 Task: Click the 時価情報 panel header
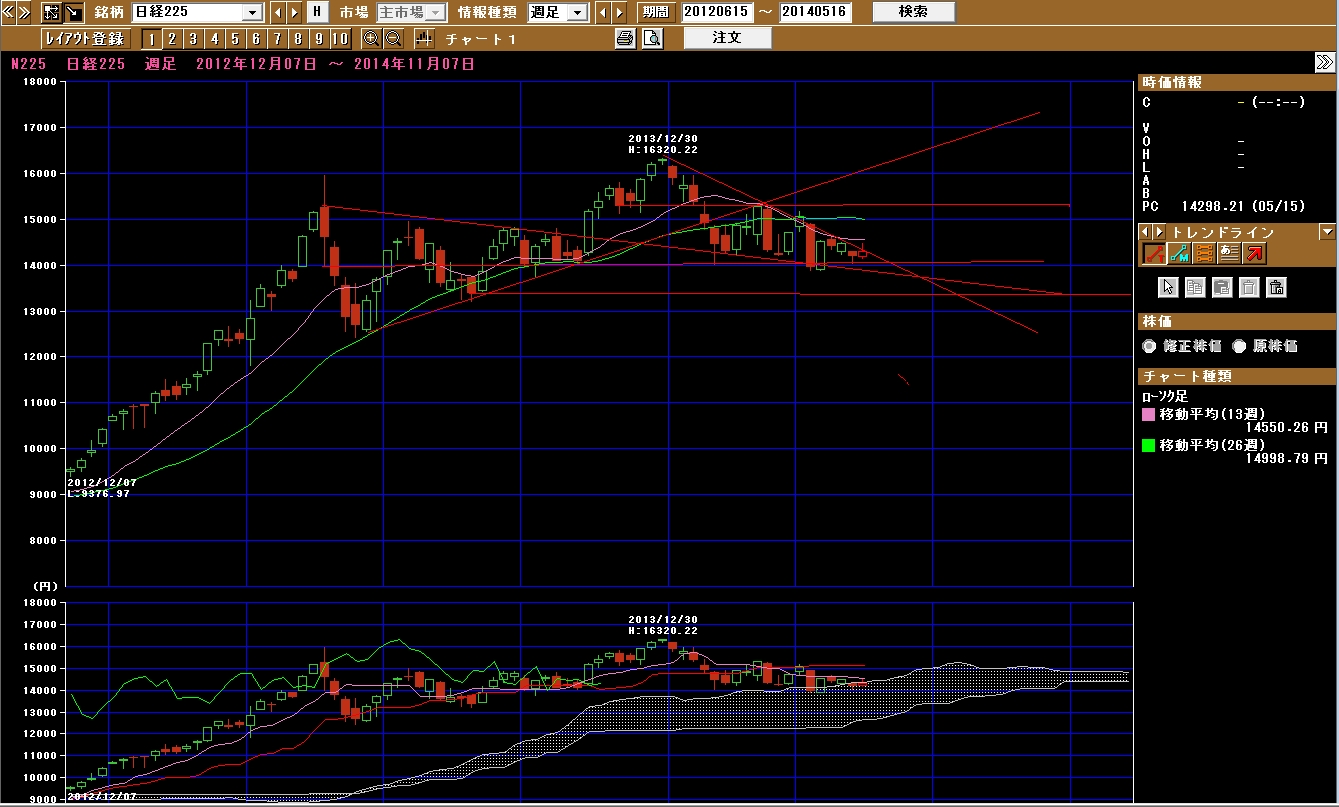(x=1238, y=82)
